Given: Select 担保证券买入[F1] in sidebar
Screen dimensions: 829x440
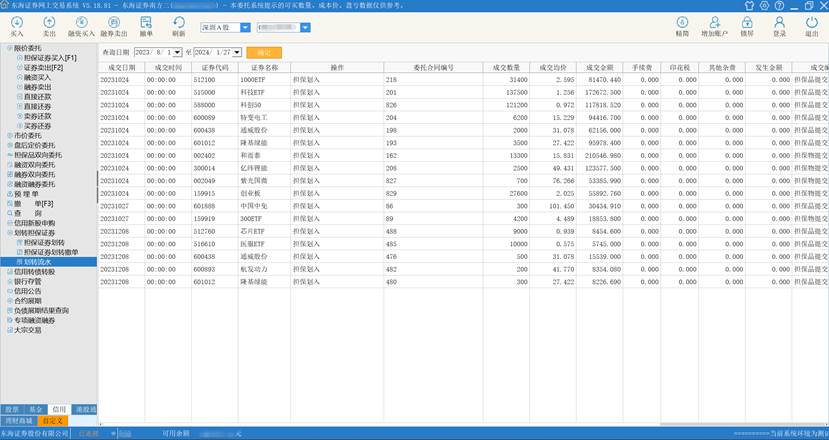Looking at the screenshot, I should (50, 58).
